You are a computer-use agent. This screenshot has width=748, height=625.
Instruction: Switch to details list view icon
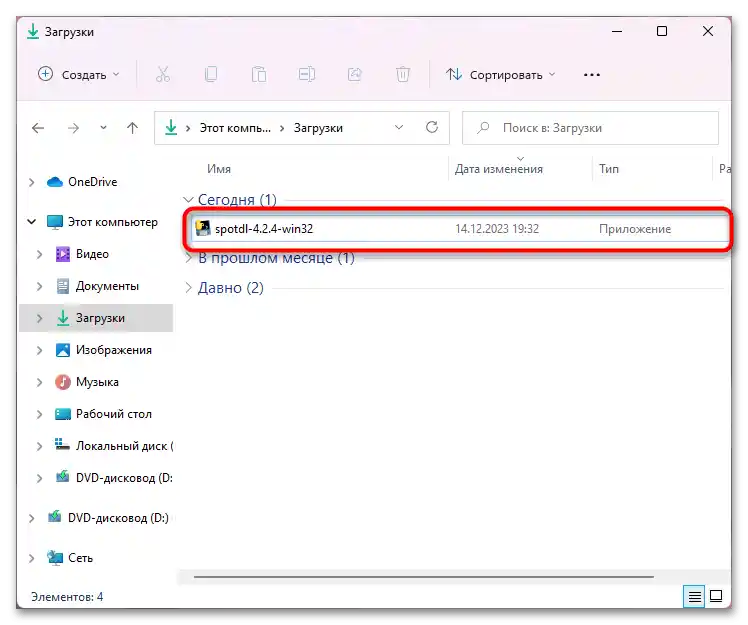(x=694, y=596)
